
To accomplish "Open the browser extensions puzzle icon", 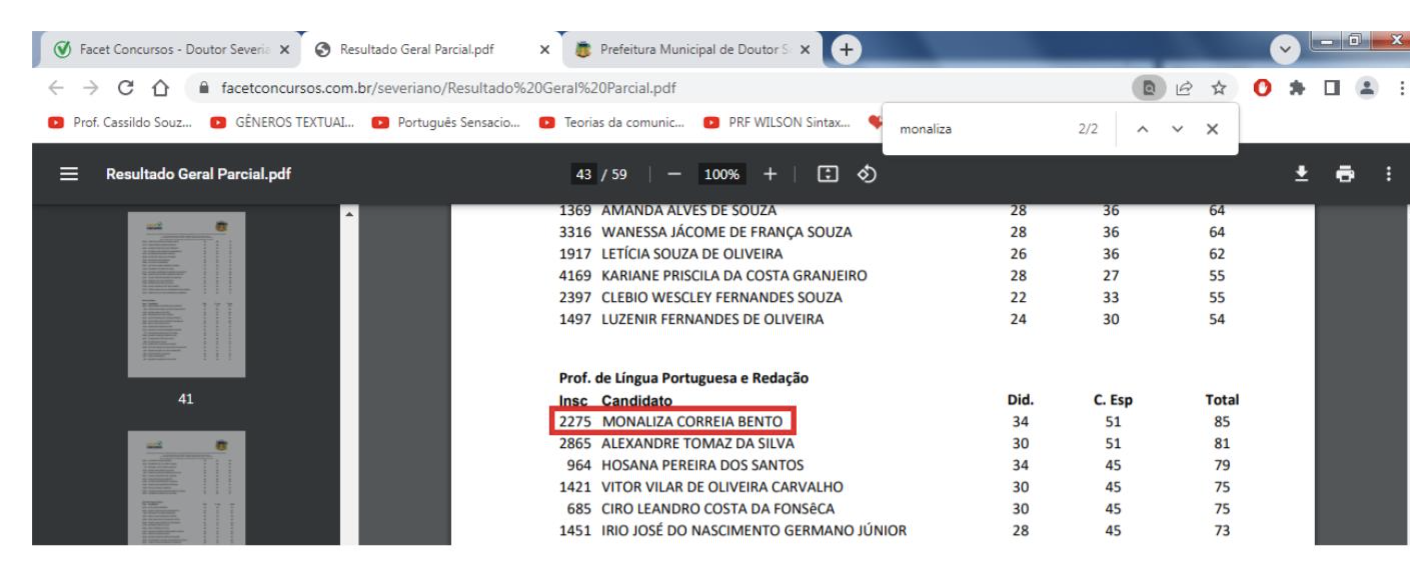I will pos(1297,88).
